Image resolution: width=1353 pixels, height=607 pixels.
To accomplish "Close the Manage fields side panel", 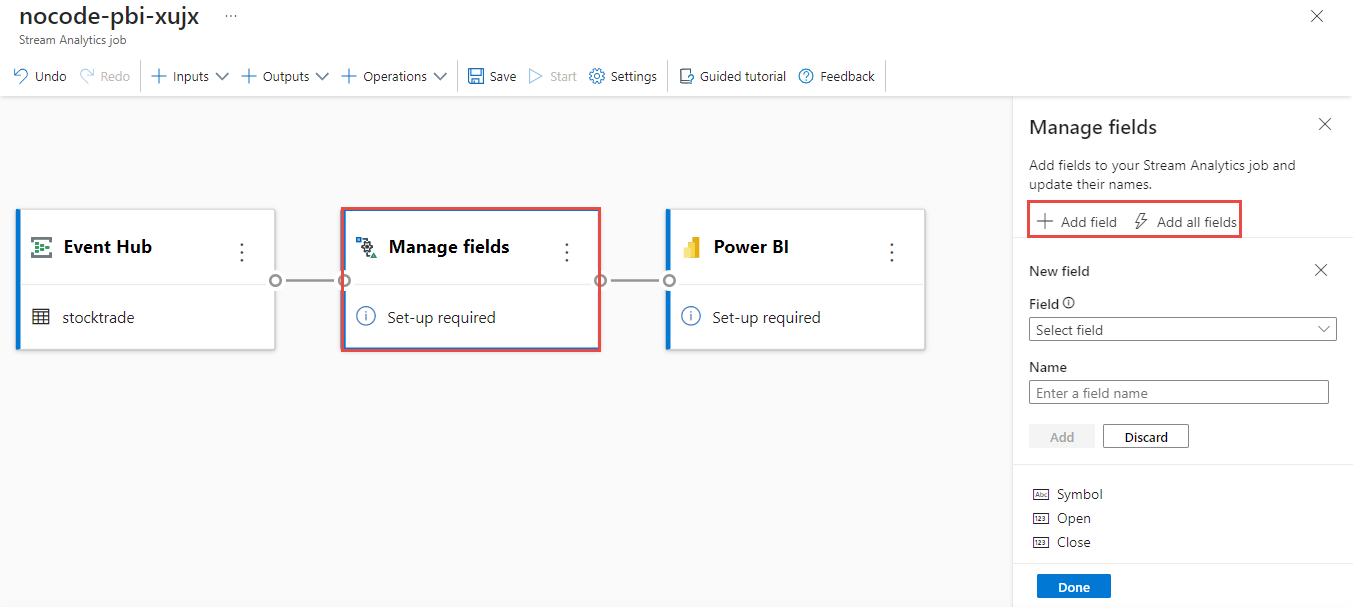I will pos(1325,124).
